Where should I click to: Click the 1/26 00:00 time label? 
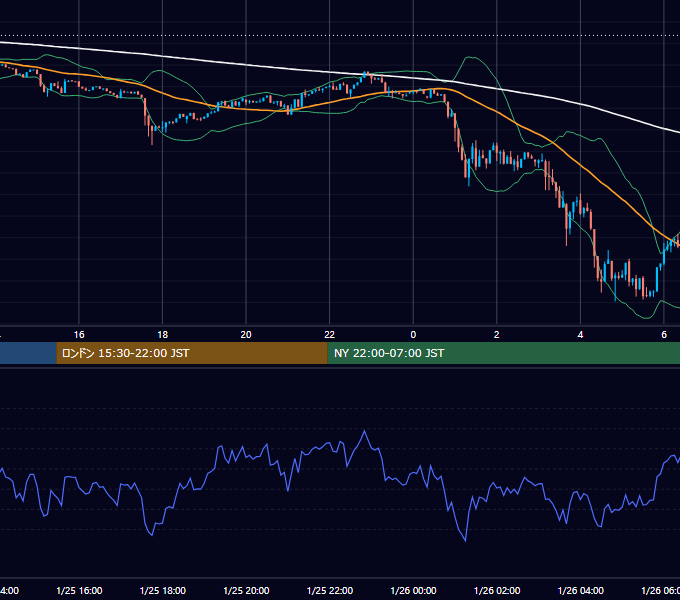(x=413, y=590)
